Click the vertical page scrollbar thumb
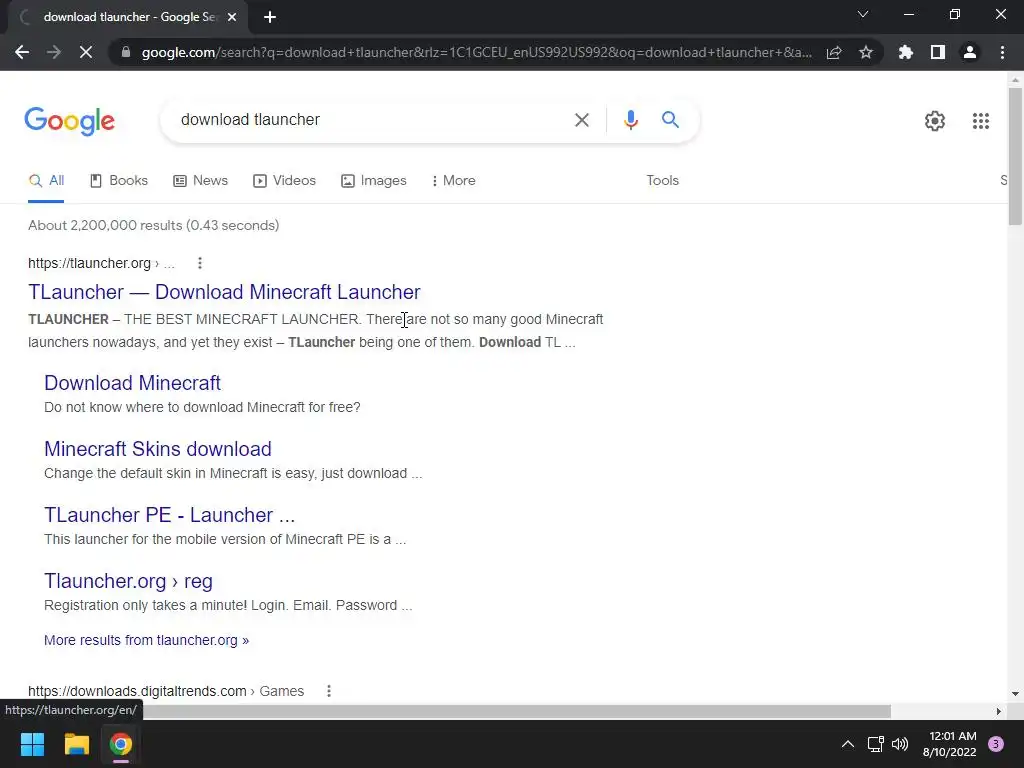This screenshot has height=768, width=1024. tap(1015, 157)
